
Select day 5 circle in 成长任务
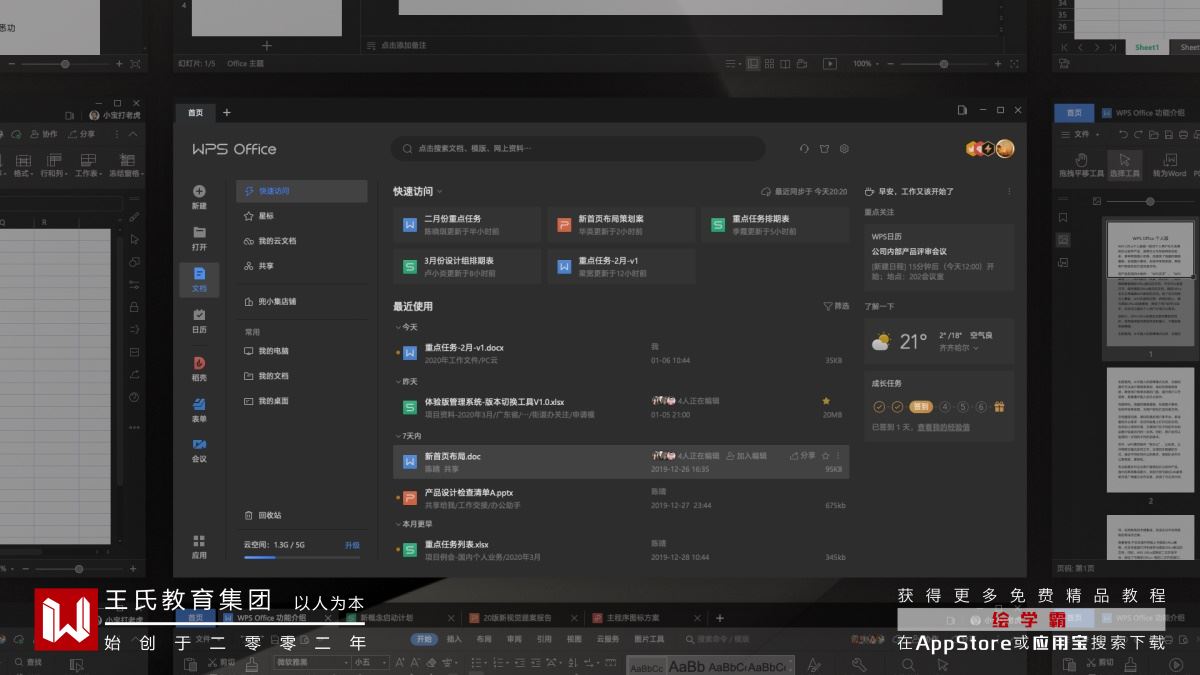963,407
